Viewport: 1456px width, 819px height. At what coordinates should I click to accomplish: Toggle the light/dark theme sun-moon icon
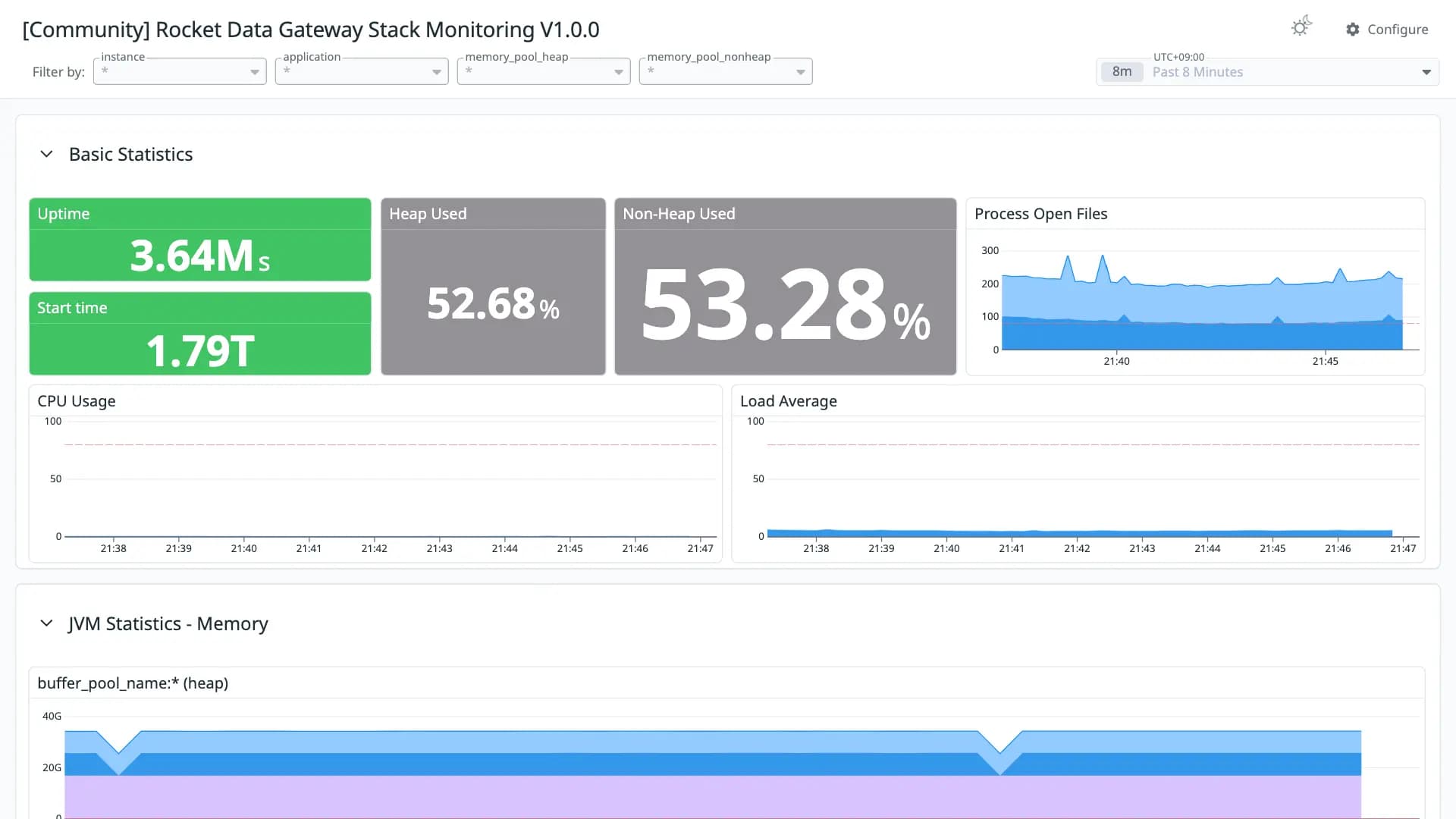coord(1301,27)
